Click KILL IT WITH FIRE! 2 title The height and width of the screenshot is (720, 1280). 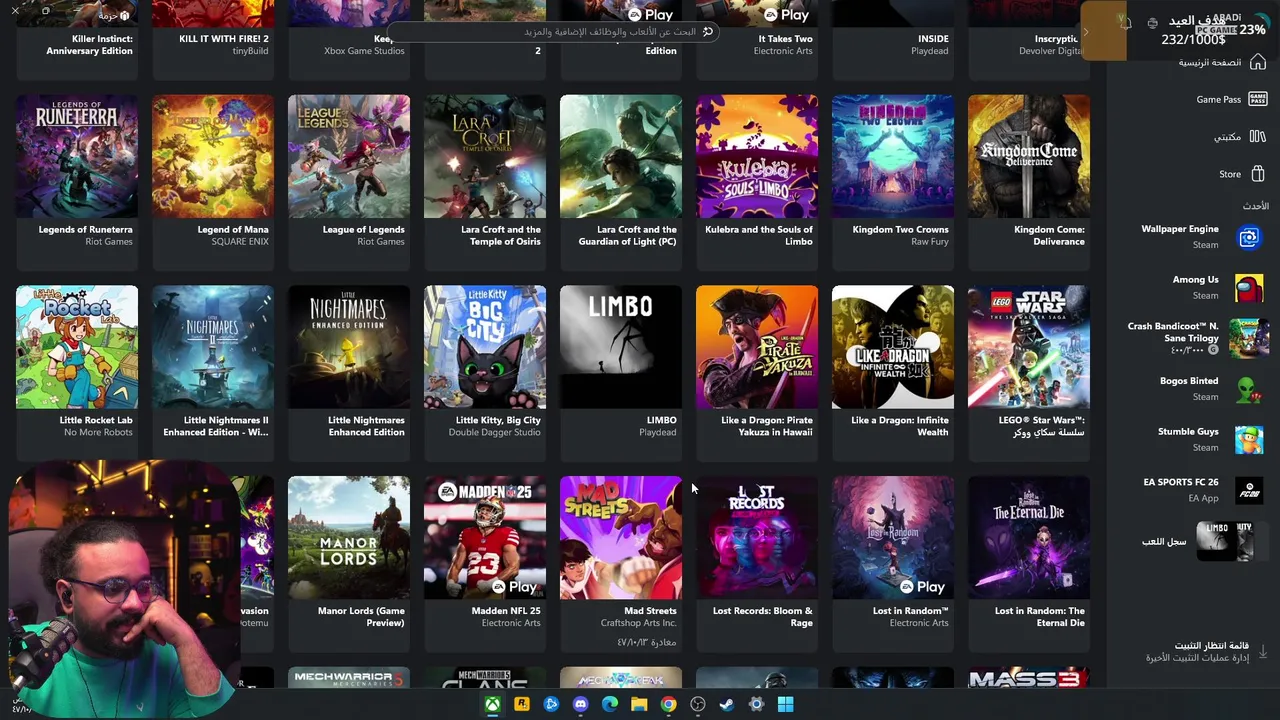(x=224, y=39)
